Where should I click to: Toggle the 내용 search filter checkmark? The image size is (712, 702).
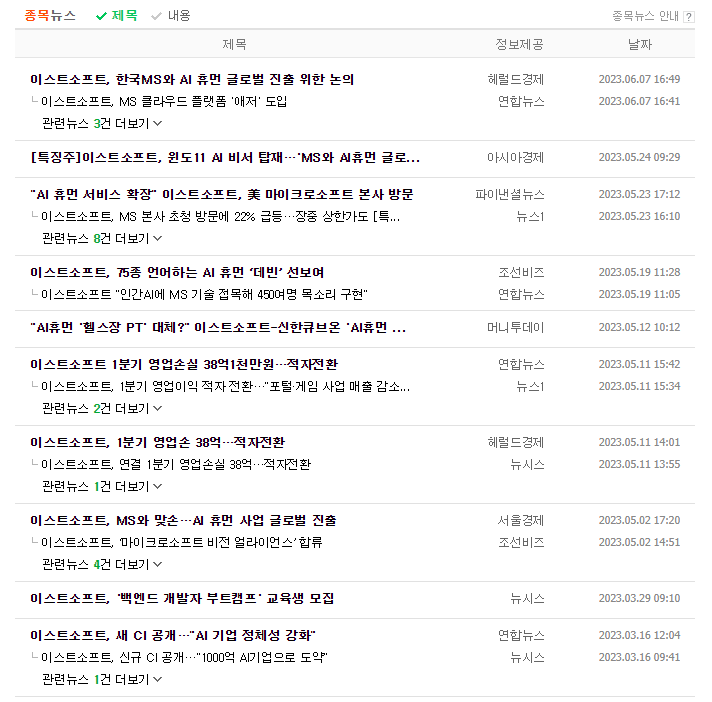[x=171, y=16]
